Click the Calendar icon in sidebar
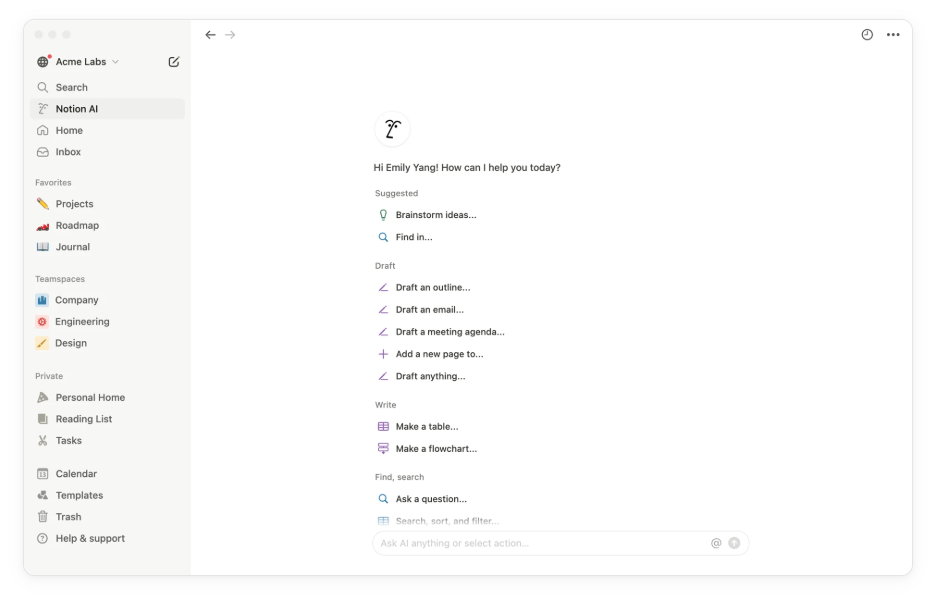 click(43, 474)
